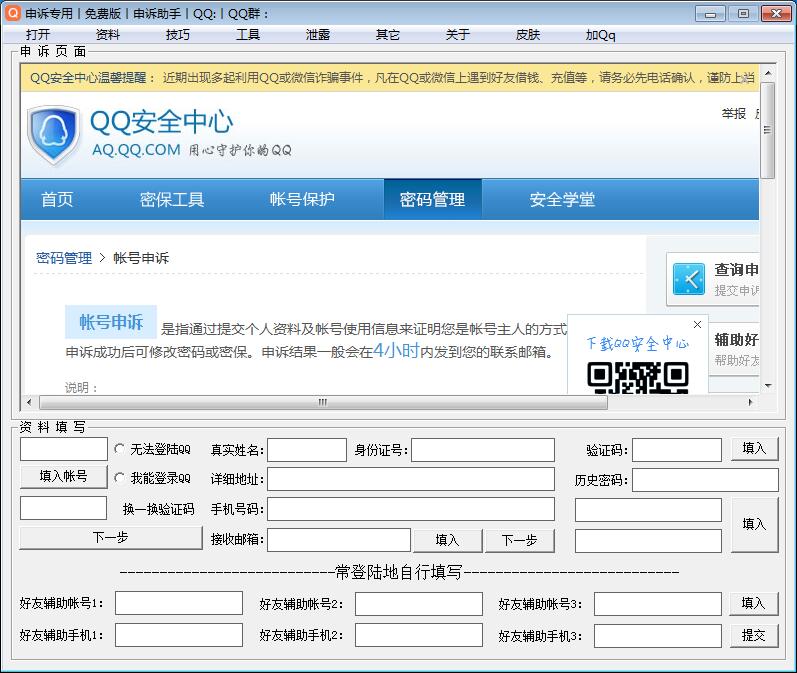Click the blue clock icon for 查询申诉
The width and height of the screenshot is (797, 673).
point(689,279)
